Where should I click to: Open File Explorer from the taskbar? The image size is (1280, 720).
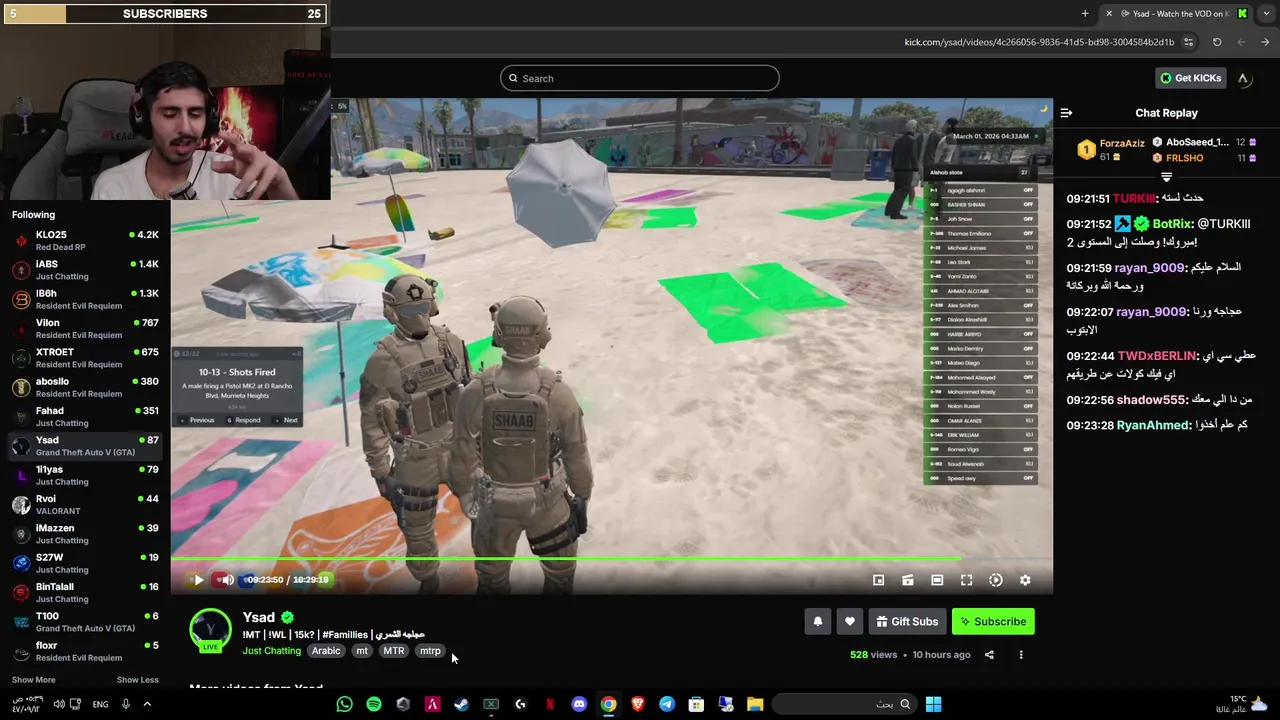tap(755, 704)
